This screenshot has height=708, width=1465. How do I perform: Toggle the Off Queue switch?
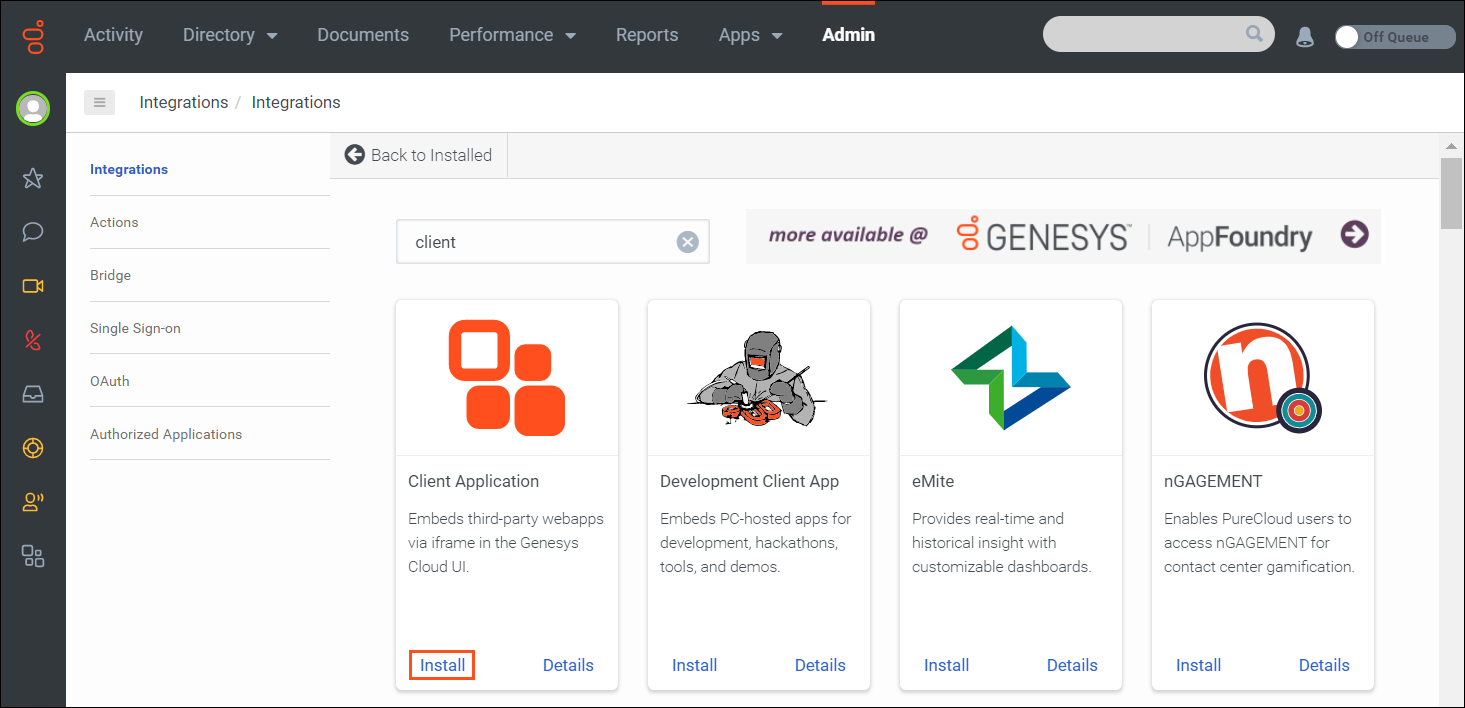click(x=1394, y=37)
